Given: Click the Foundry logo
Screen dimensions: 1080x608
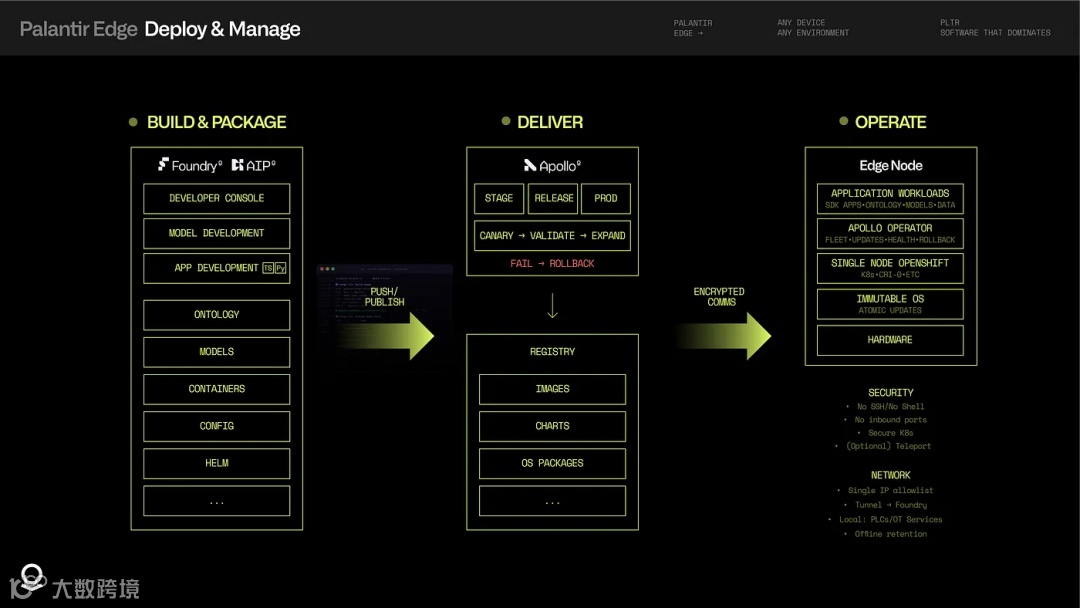Looking at the screenshot, I should click(x=190, y=165).
